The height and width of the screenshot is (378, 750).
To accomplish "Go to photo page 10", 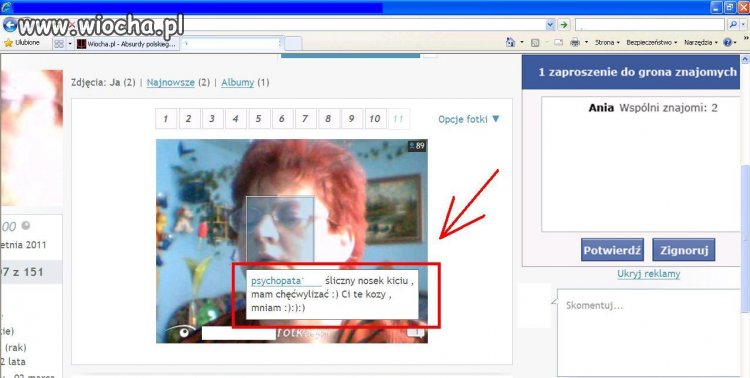I will [x=375, y=119].
